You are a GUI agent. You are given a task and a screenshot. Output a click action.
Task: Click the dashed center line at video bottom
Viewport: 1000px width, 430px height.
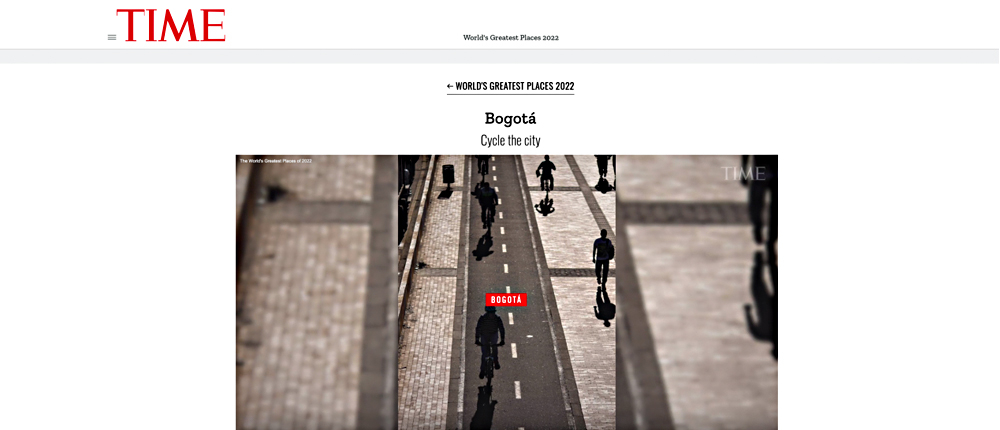[517, 389]
